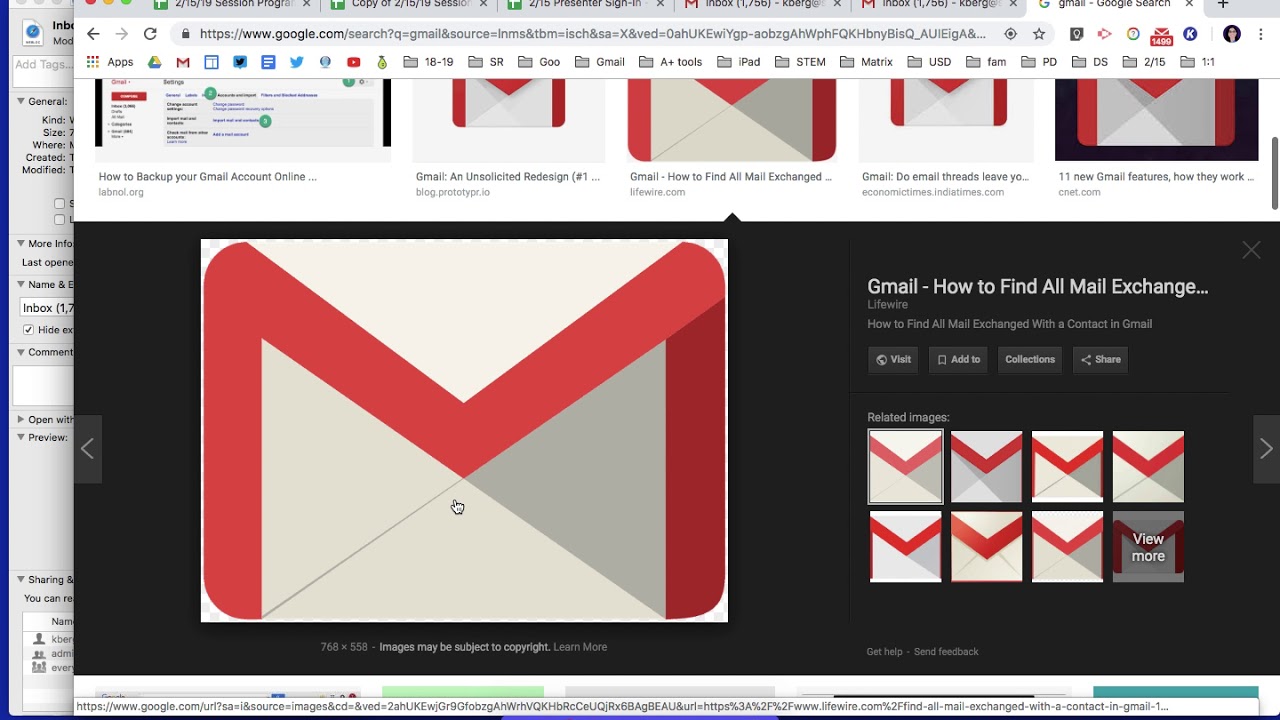Open a new tab with the plus button

click(1222, 4)
